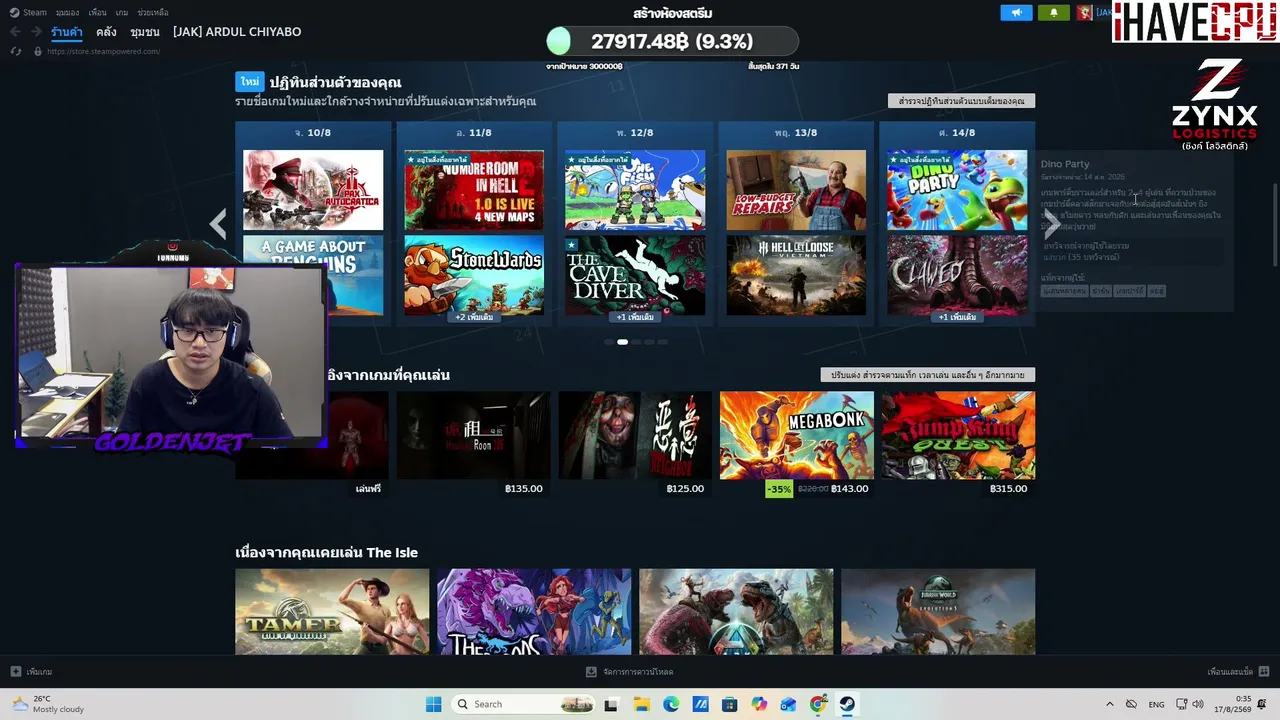Click the back navigation arrow
Image resolution: width=1280 pixels, height=720 pixels.
[15, 32]
